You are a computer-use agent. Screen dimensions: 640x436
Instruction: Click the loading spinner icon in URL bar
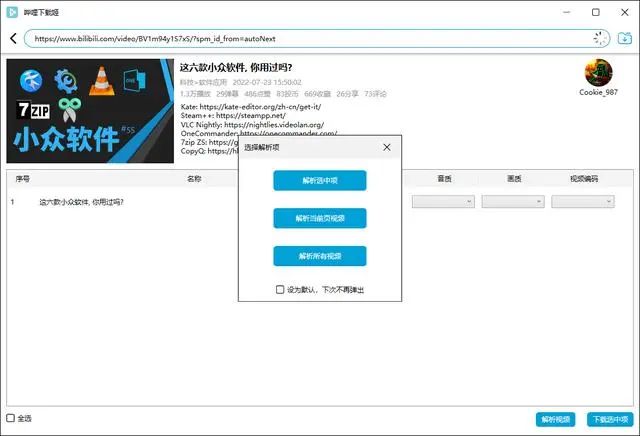[x=600, y=38]
